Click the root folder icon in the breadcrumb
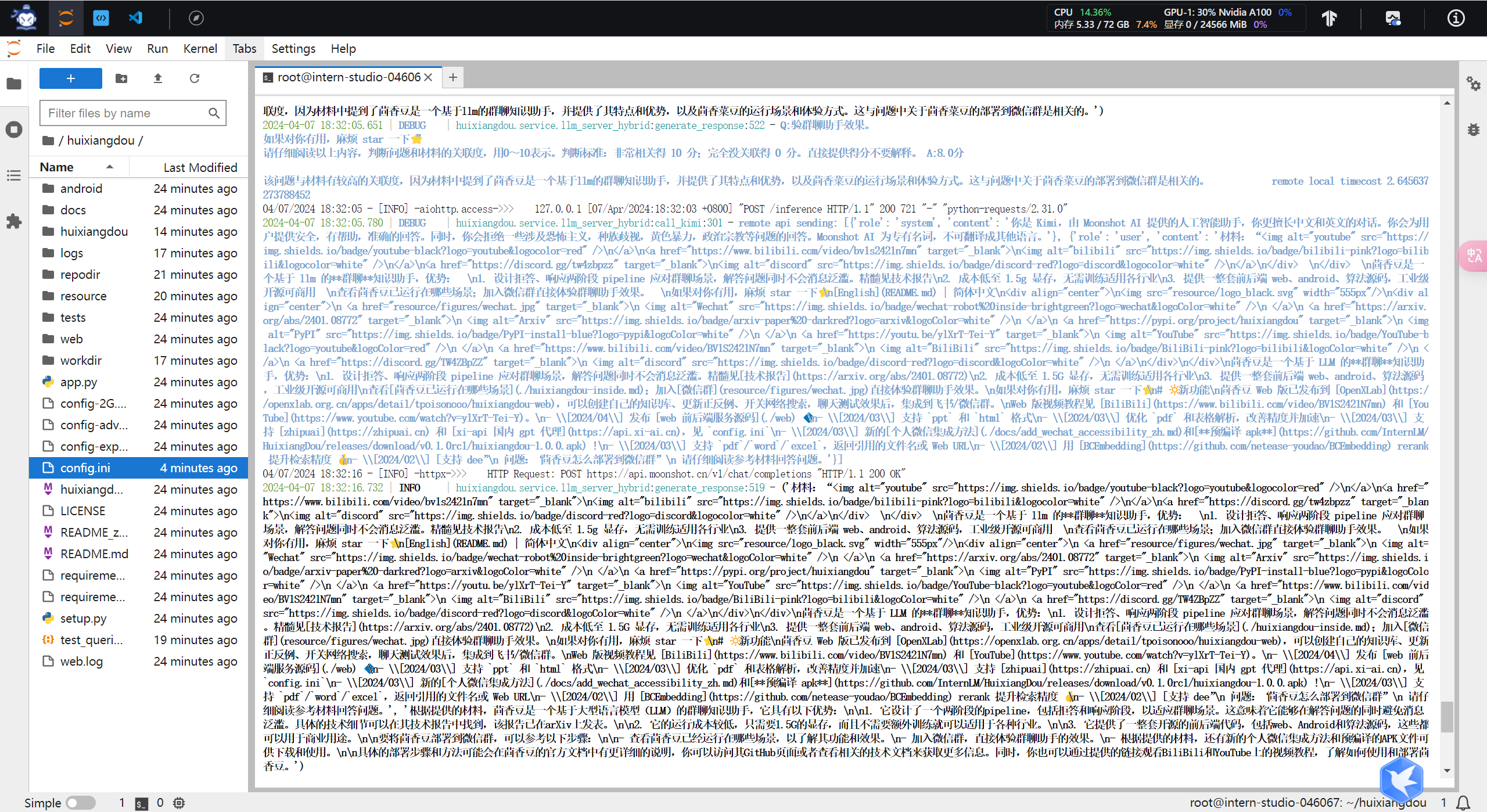This screenshot has height=812, width=1487. 49,141
